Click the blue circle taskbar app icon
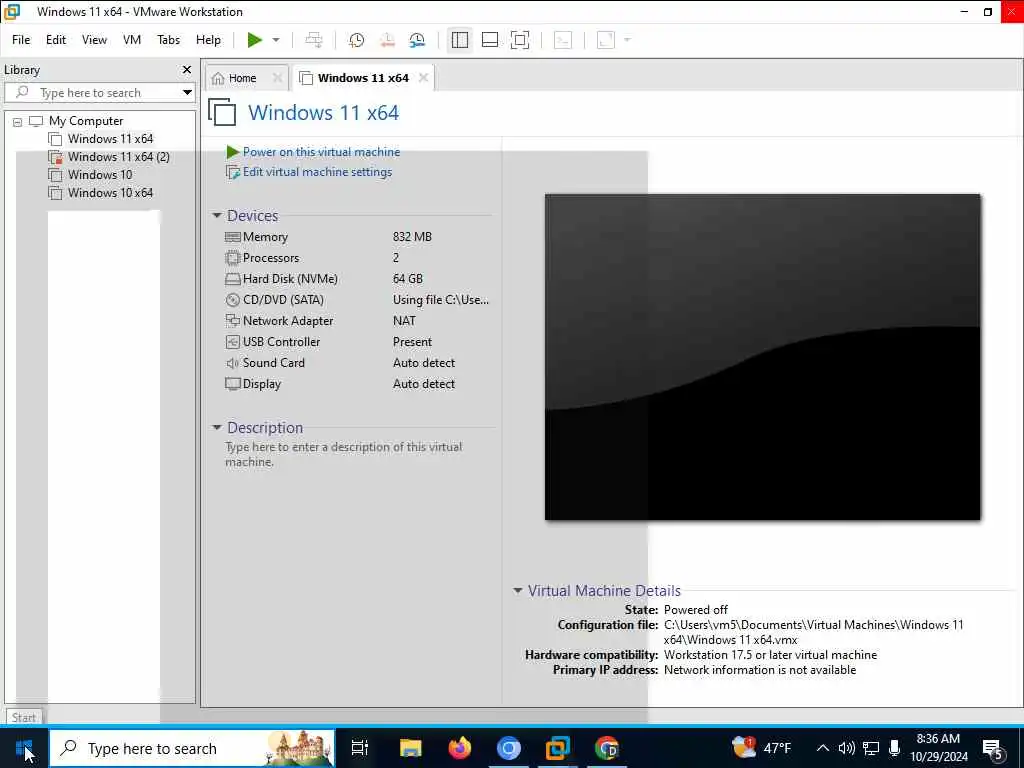 pos(509,748)
